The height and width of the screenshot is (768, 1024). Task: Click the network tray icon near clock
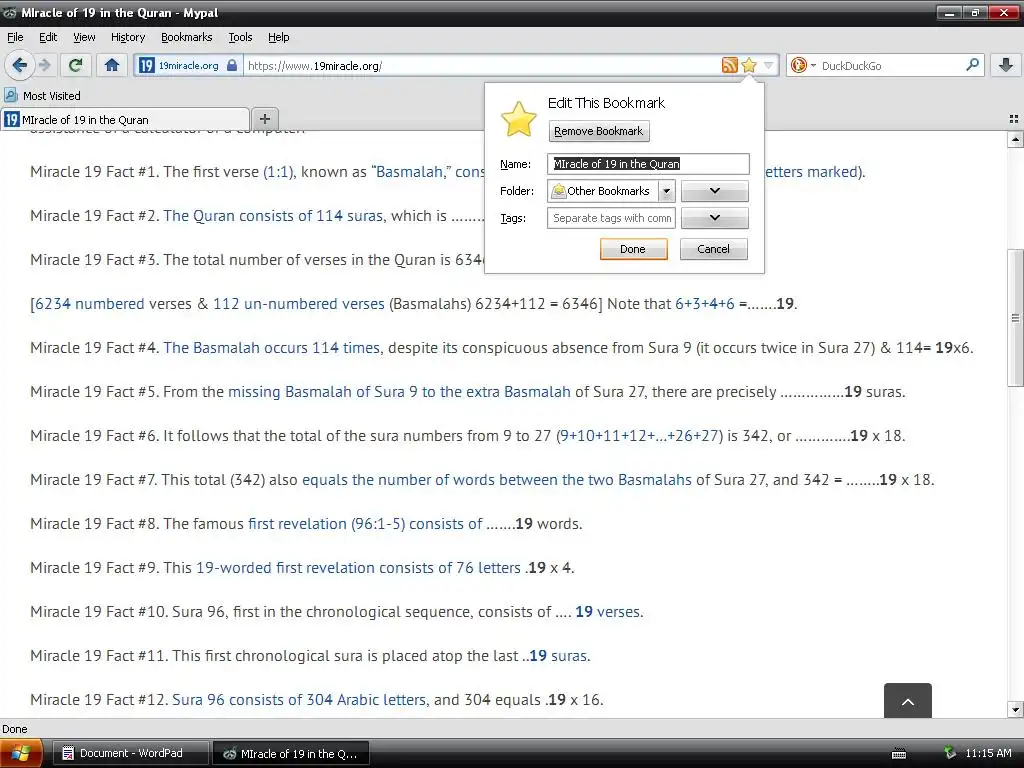[x=950, y=753]
